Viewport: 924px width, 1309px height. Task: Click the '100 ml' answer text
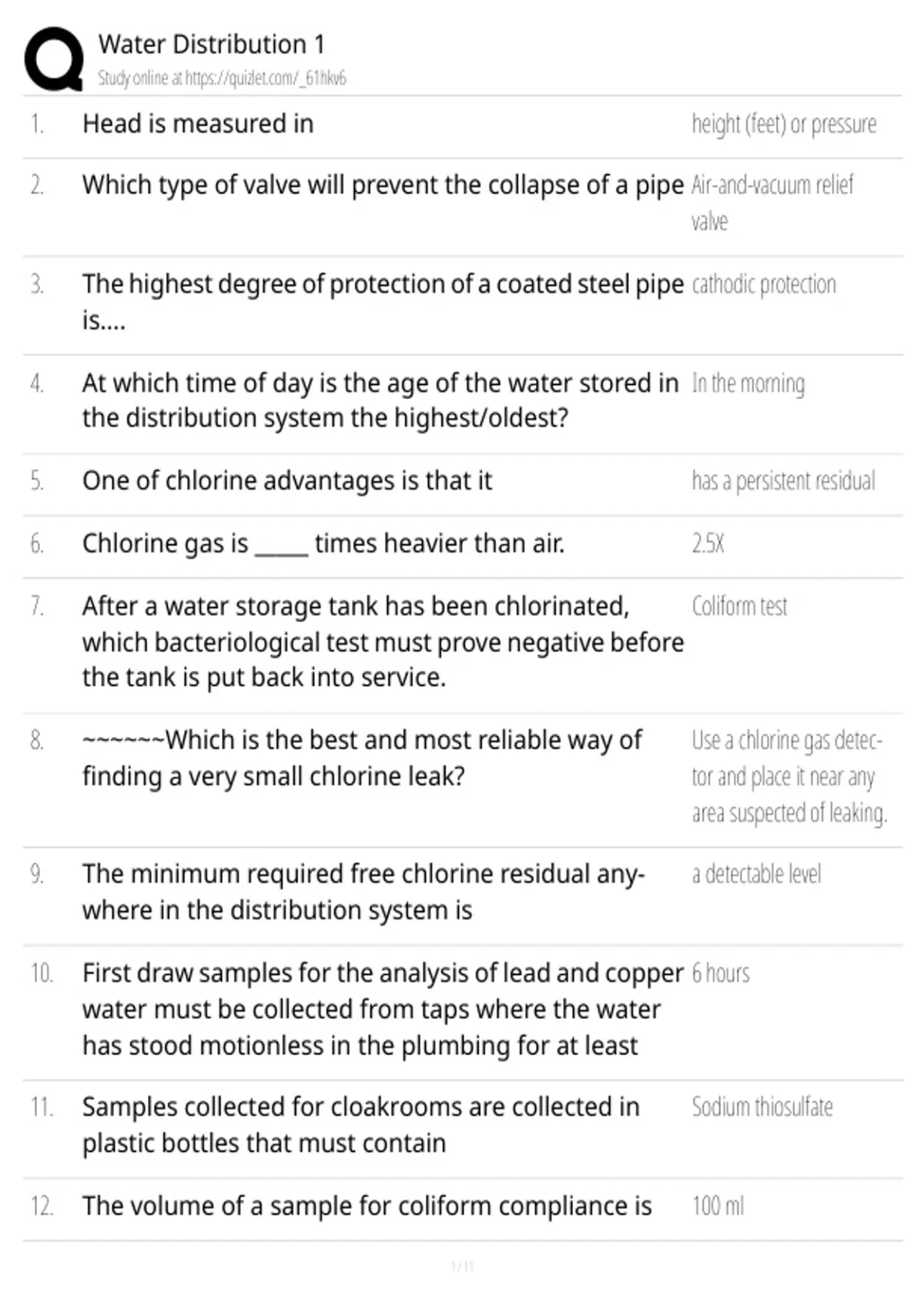(x=718, y=1206)
